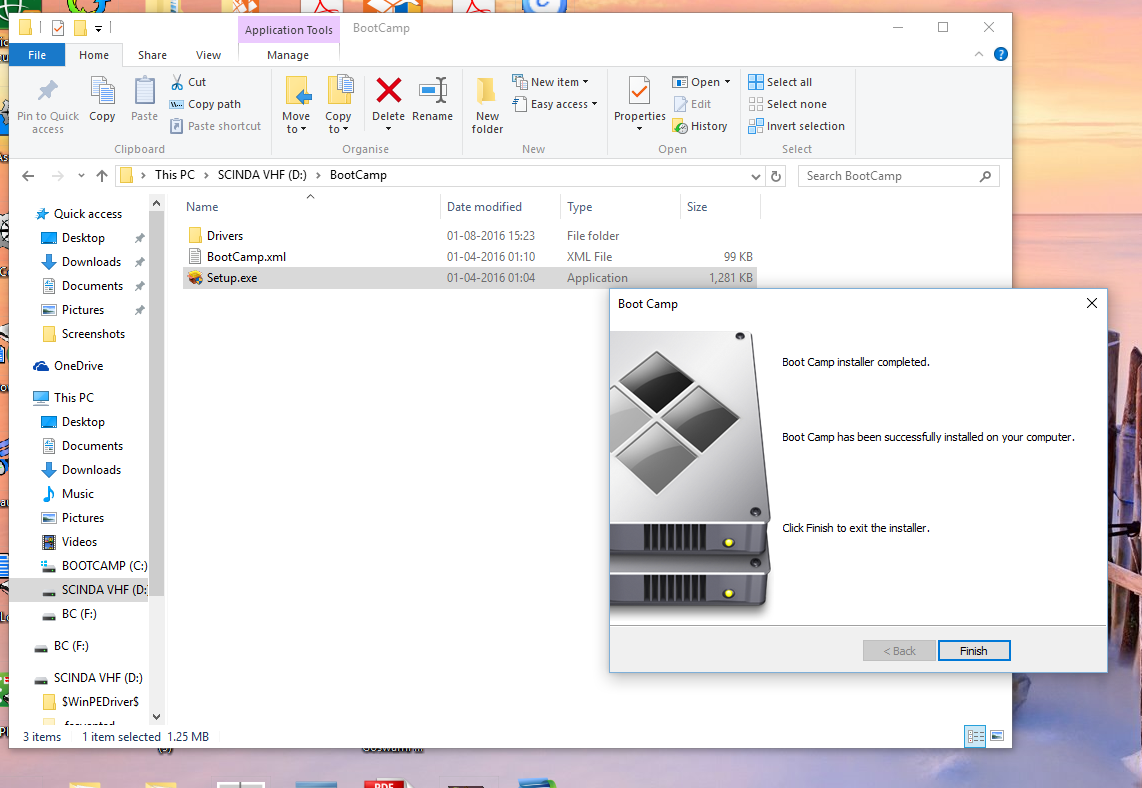Click the disabled Back button in installer
This screenshot has height=788, width=1142.
[899, 650]
